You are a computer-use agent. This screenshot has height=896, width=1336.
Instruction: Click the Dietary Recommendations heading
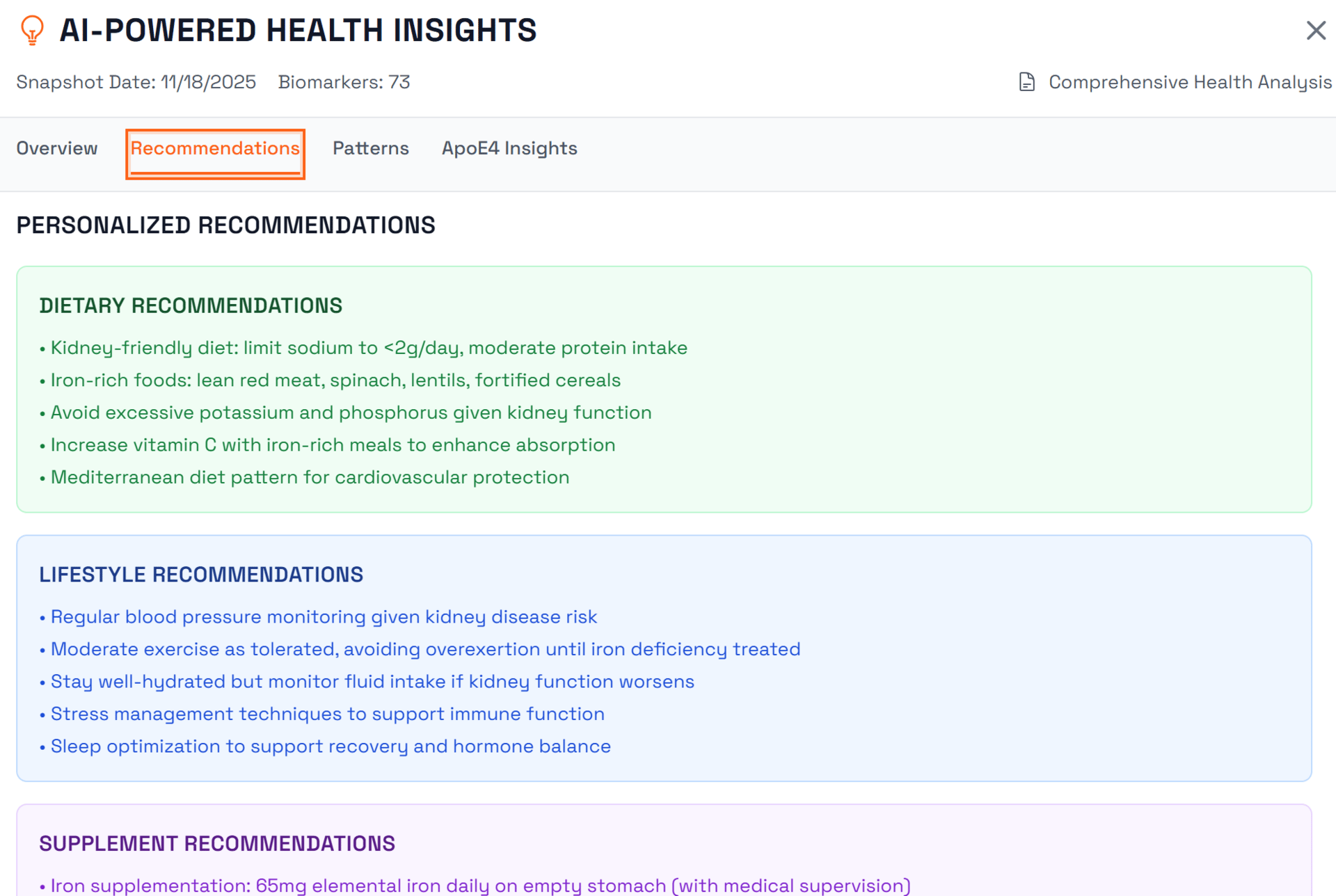tap(191, 305)
